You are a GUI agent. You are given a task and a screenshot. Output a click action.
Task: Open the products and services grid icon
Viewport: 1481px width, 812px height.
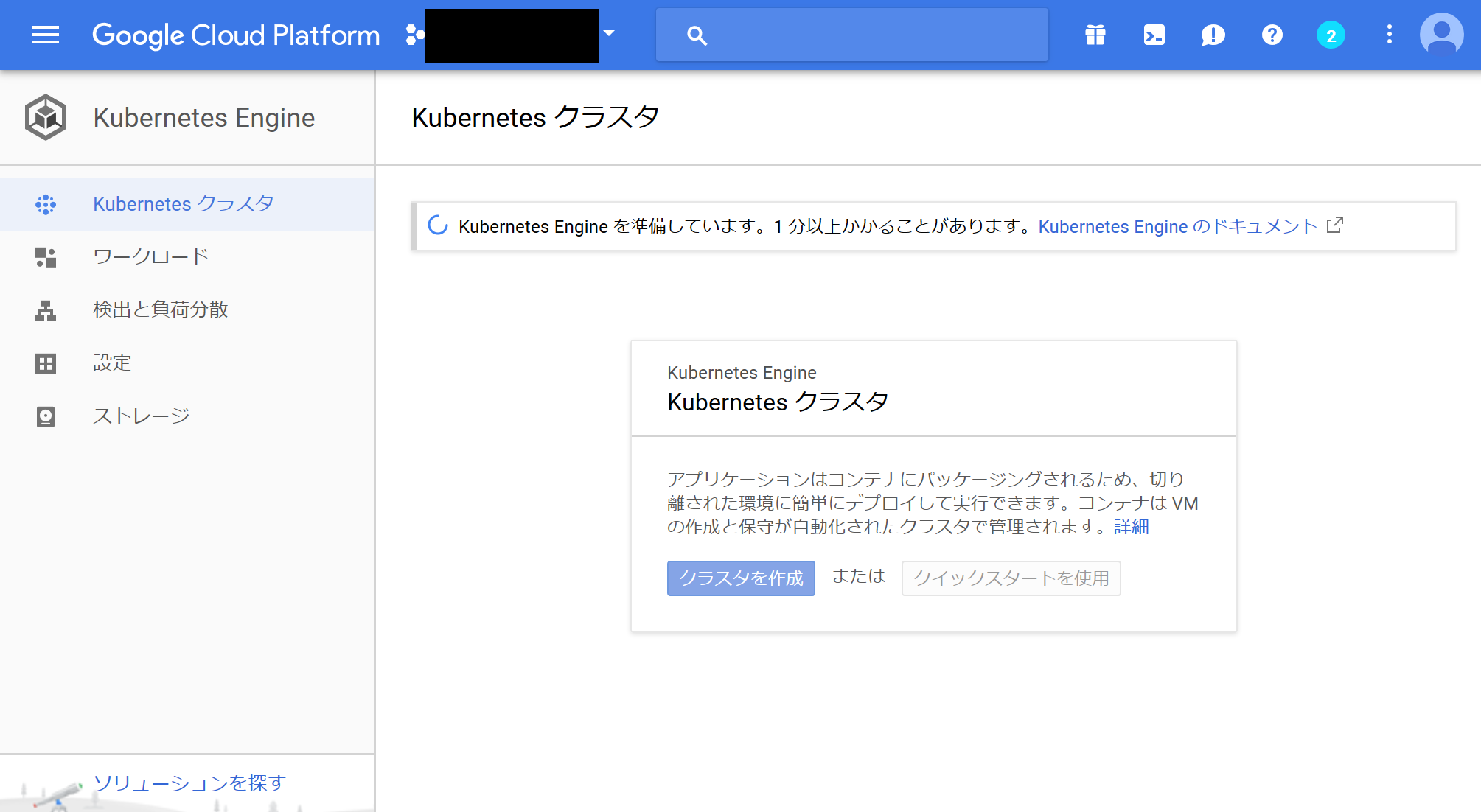pos(1095,35)
